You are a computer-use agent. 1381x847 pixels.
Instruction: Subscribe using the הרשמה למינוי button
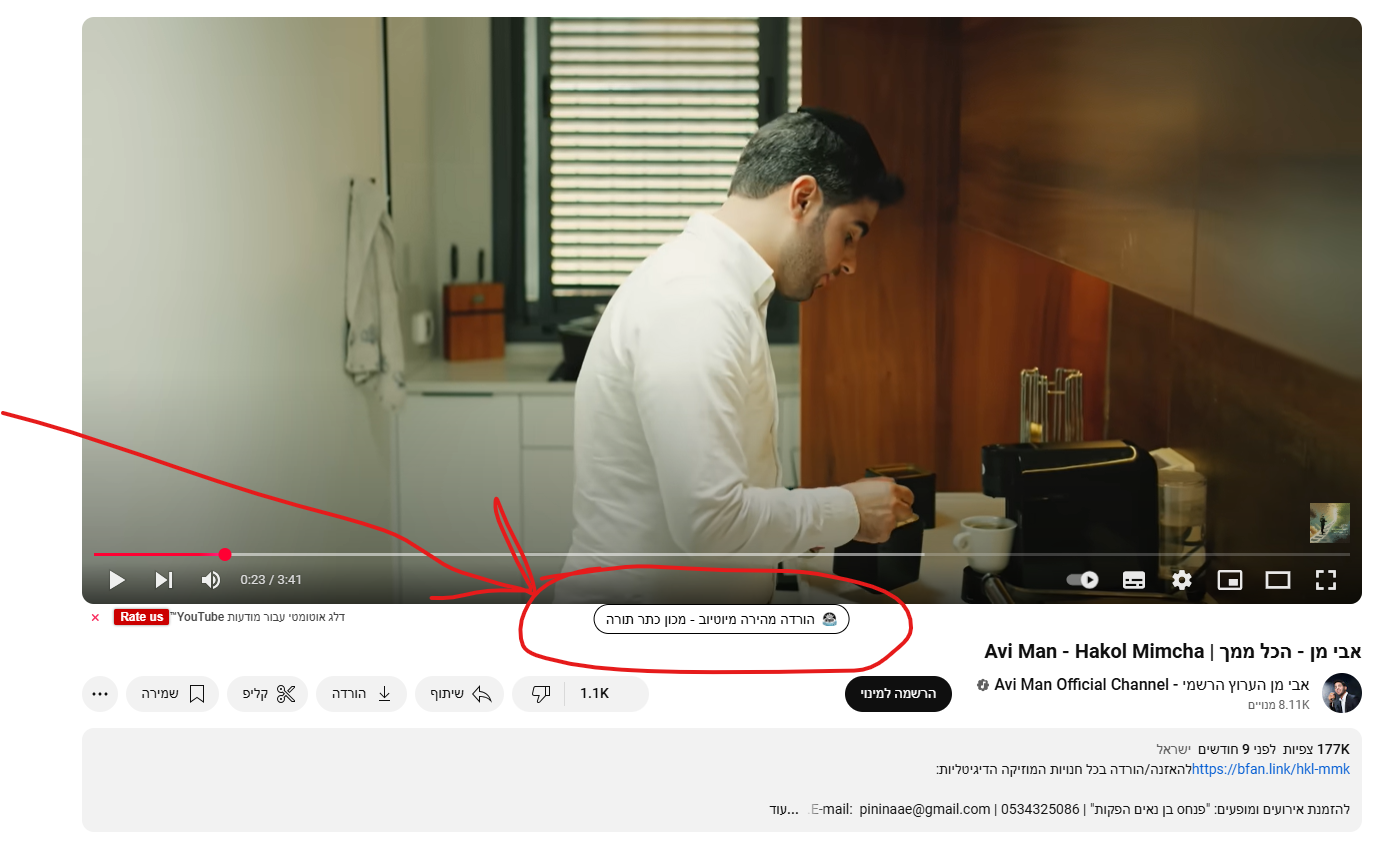pyautogui.click(x=898, y=694)
